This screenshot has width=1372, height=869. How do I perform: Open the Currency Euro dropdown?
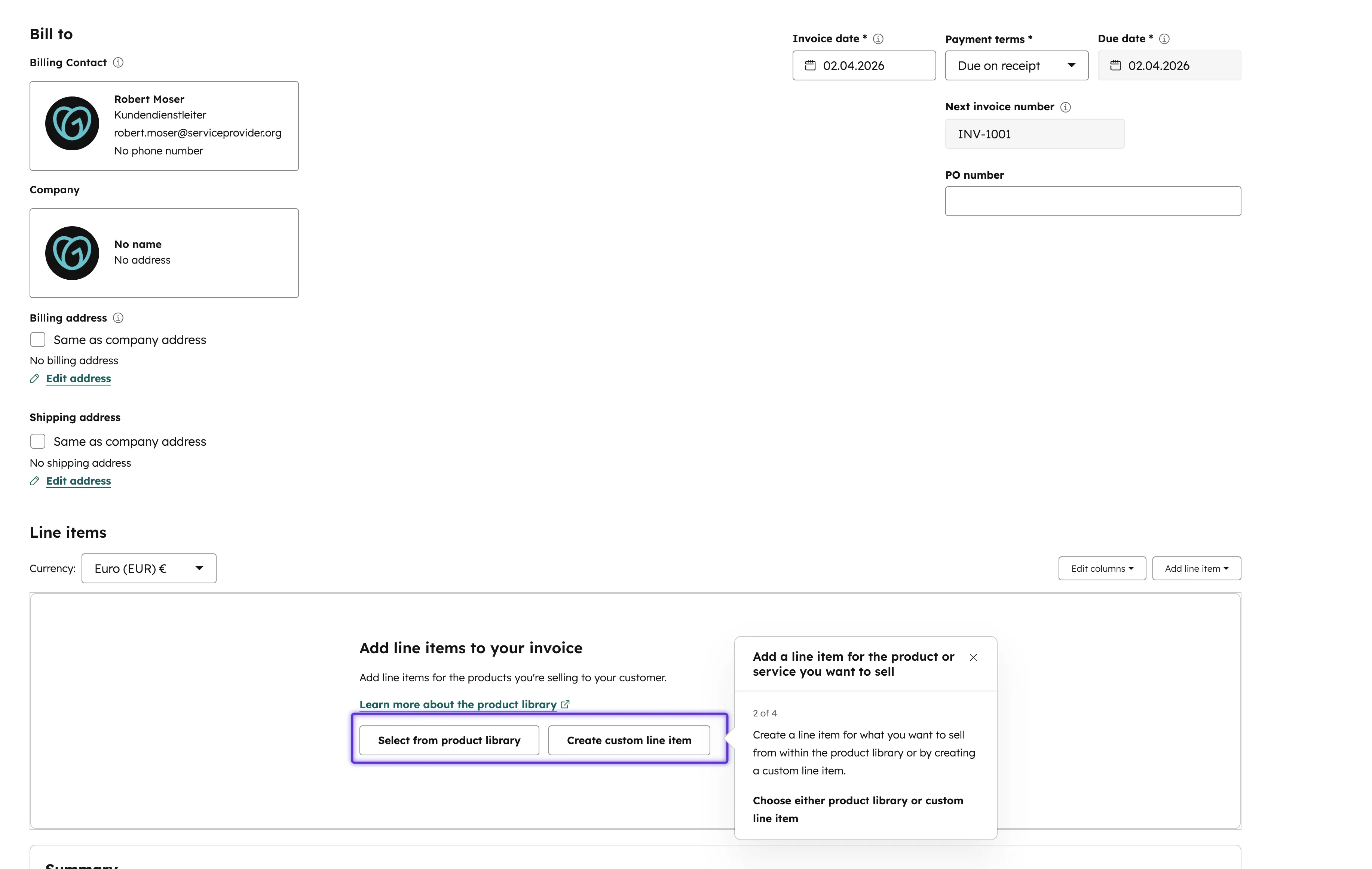tap(149, 568)
